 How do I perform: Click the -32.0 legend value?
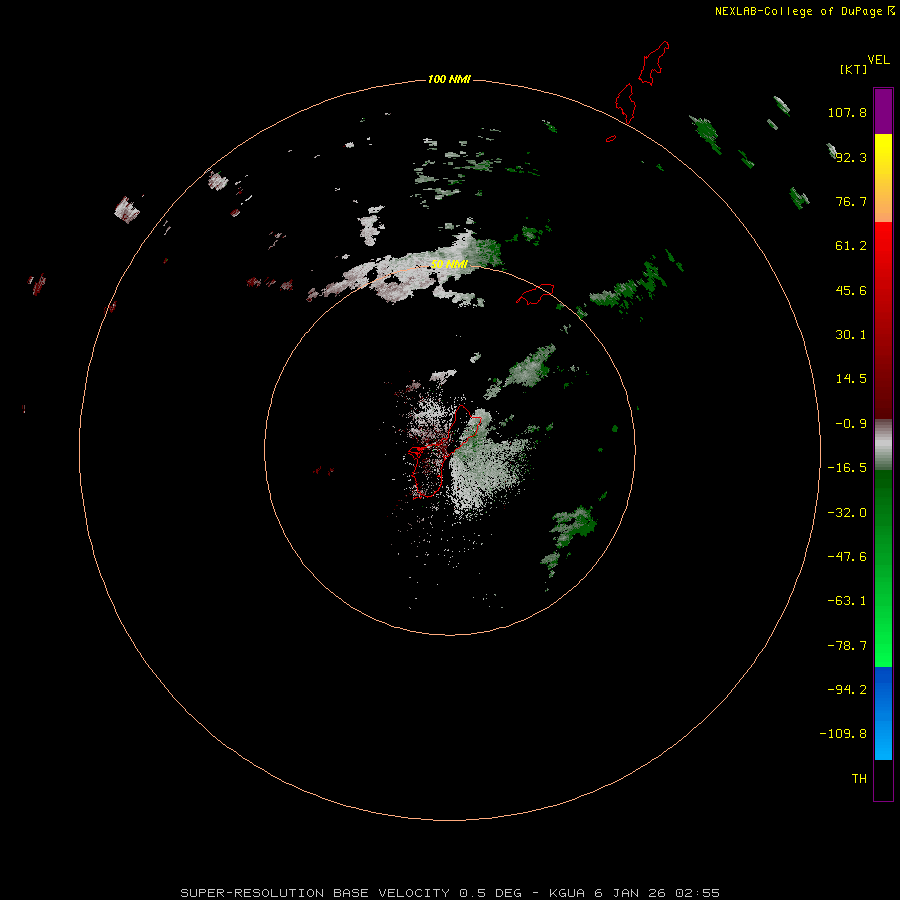click(847, 513)
